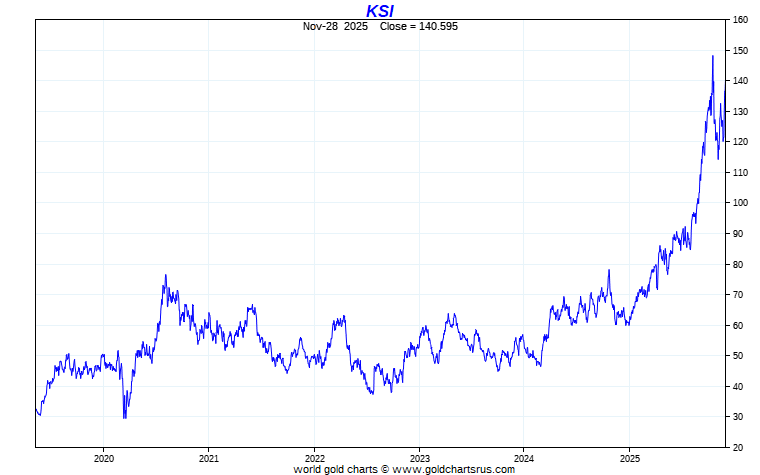760x475 pixels.
Task: Click the 140 y-axis value
Action: click(741, 80)
